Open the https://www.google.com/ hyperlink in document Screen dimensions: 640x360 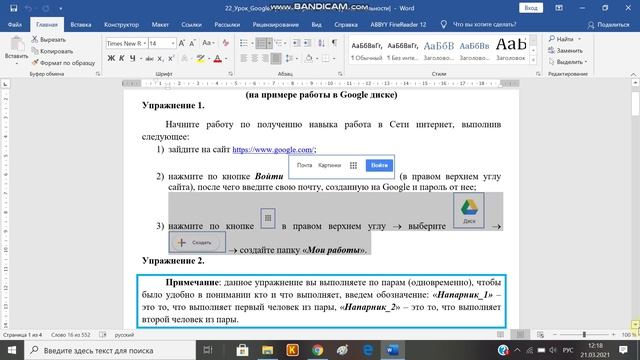(273, 149)
